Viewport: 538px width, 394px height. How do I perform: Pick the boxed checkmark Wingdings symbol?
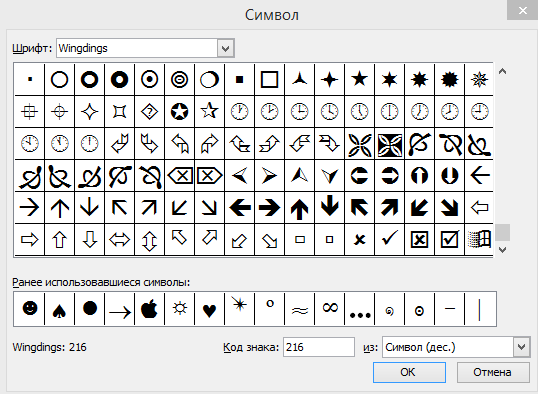[449, 239]
